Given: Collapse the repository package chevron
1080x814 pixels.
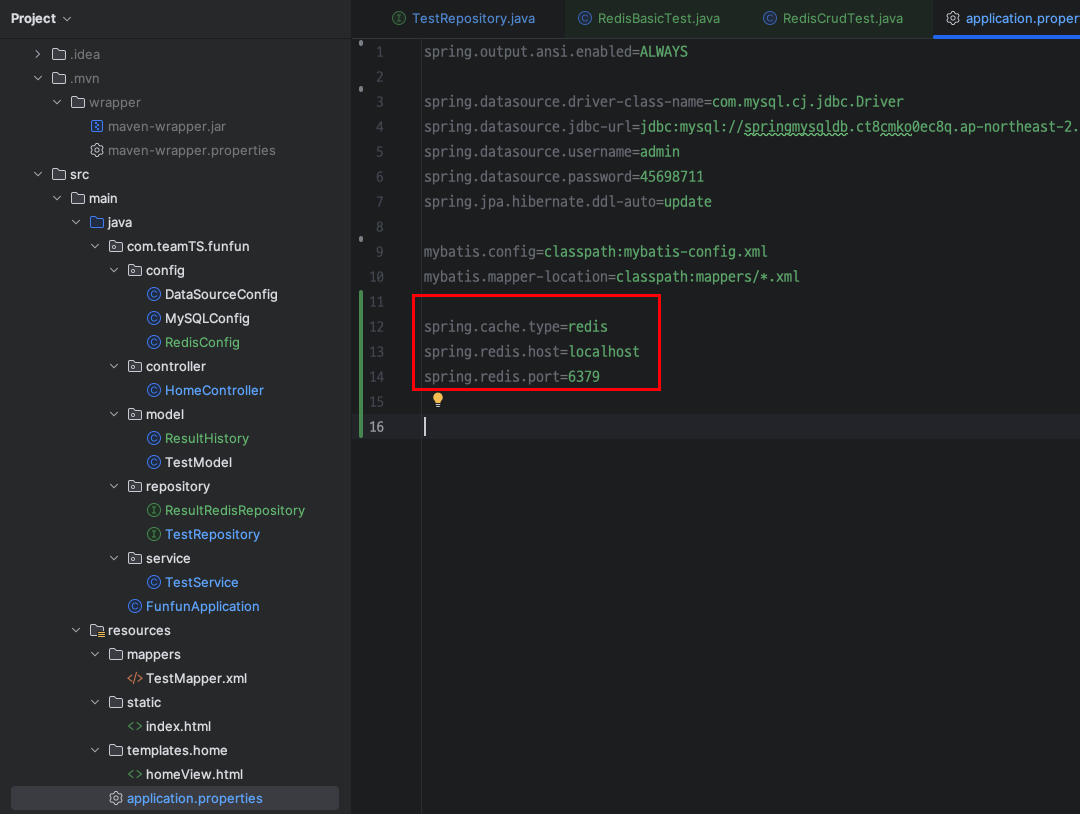Looking at the screenshot, I should [114, 486].
